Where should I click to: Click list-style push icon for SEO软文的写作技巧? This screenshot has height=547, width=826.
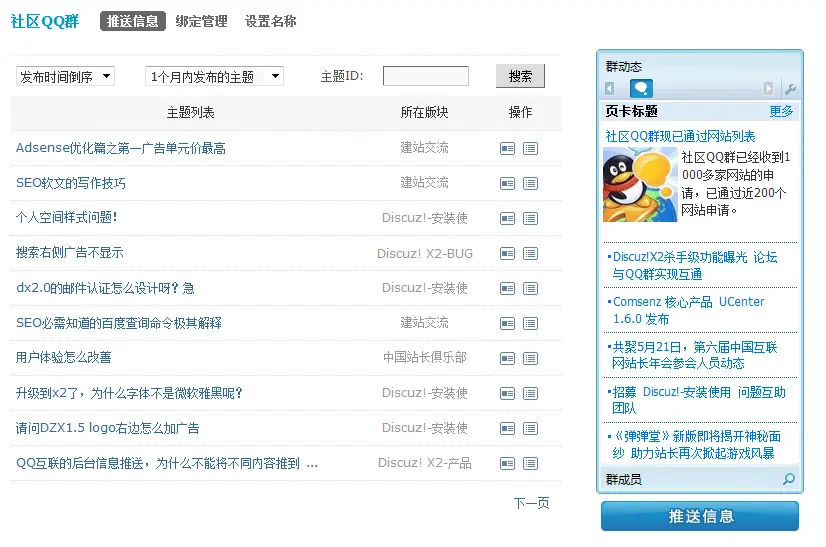(530, 183)
